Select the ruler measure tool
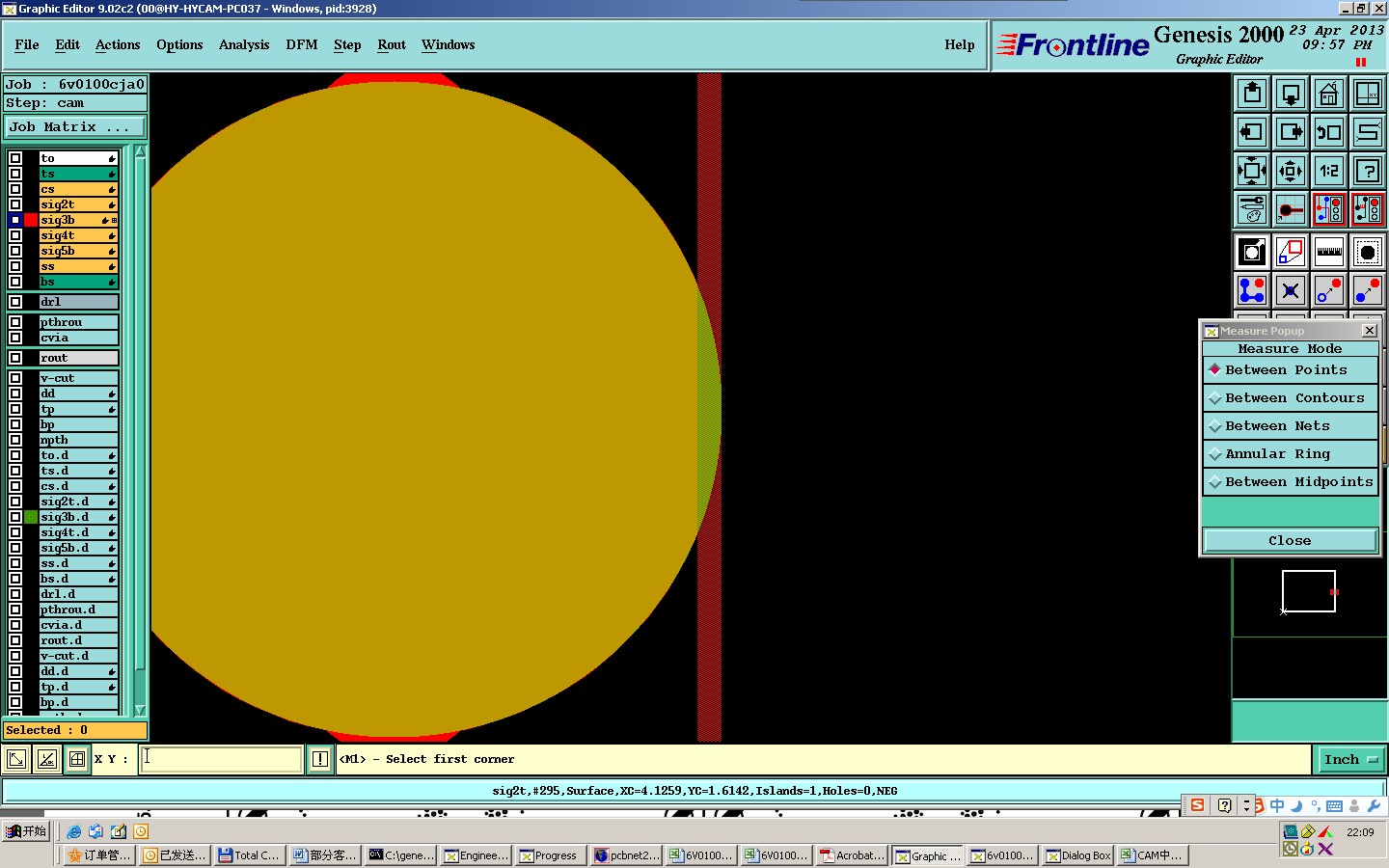The height and width of the screenshot is (868, 1389). 1329,252
